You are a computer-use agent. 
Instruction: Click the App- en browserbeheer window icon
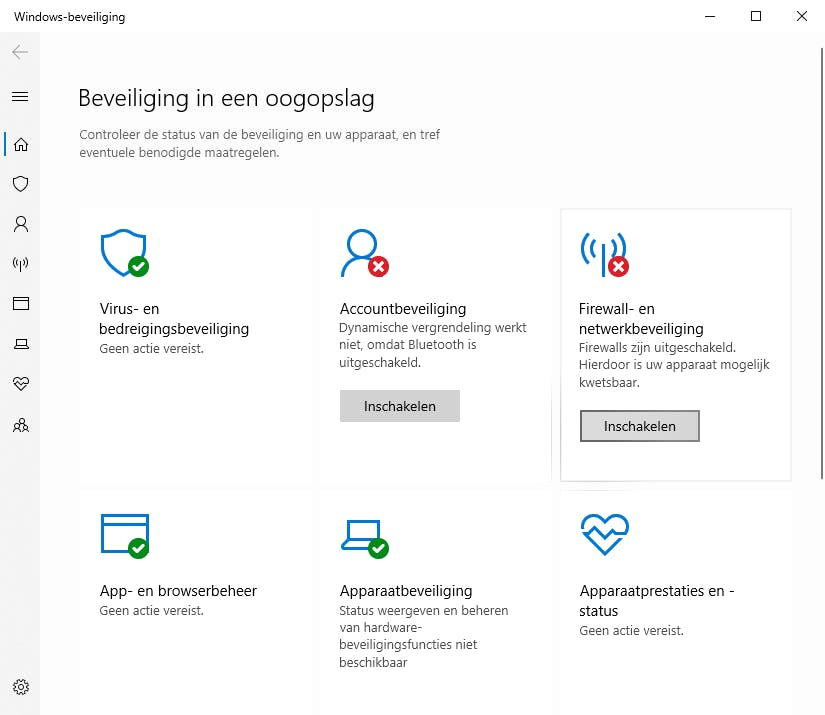(x=125, y=536)
